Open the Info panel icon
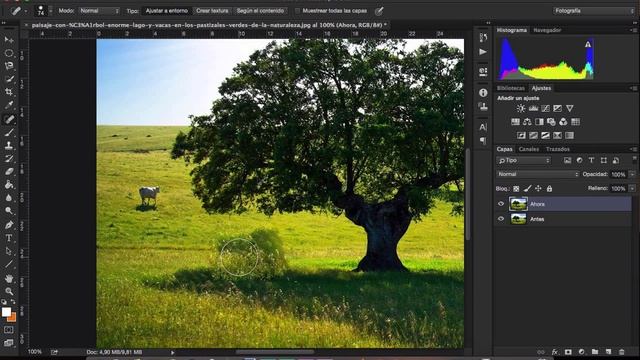Screen dimensions: 640x360 tap(483, 93)
